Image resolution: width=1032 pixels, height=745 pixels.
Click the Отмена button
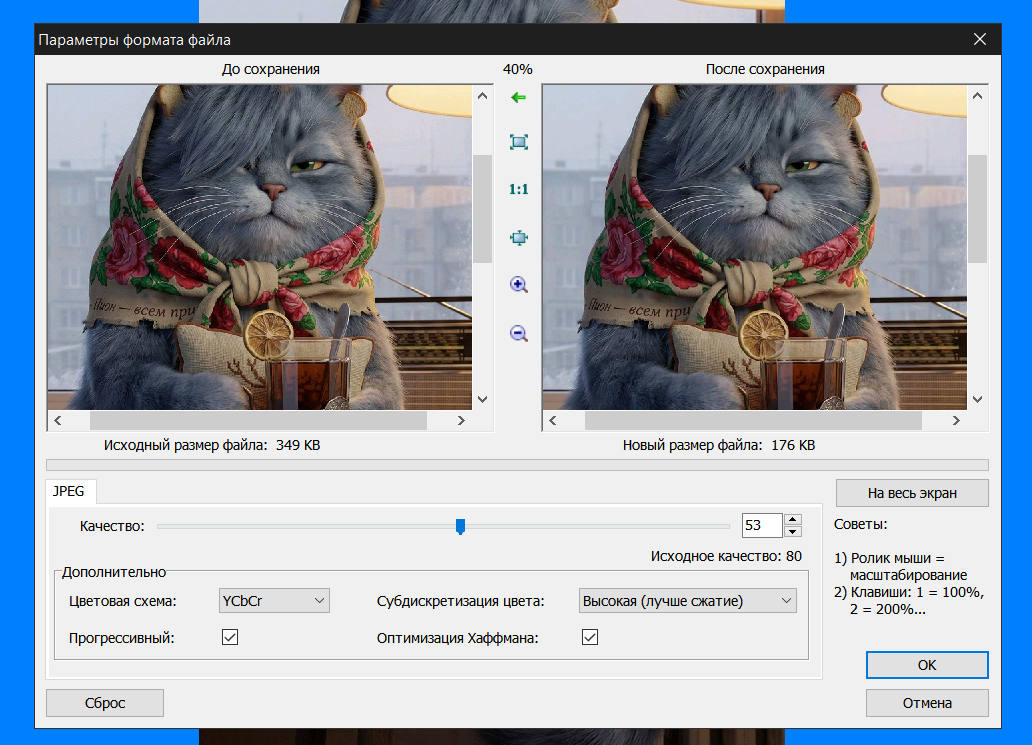point(927,703)
